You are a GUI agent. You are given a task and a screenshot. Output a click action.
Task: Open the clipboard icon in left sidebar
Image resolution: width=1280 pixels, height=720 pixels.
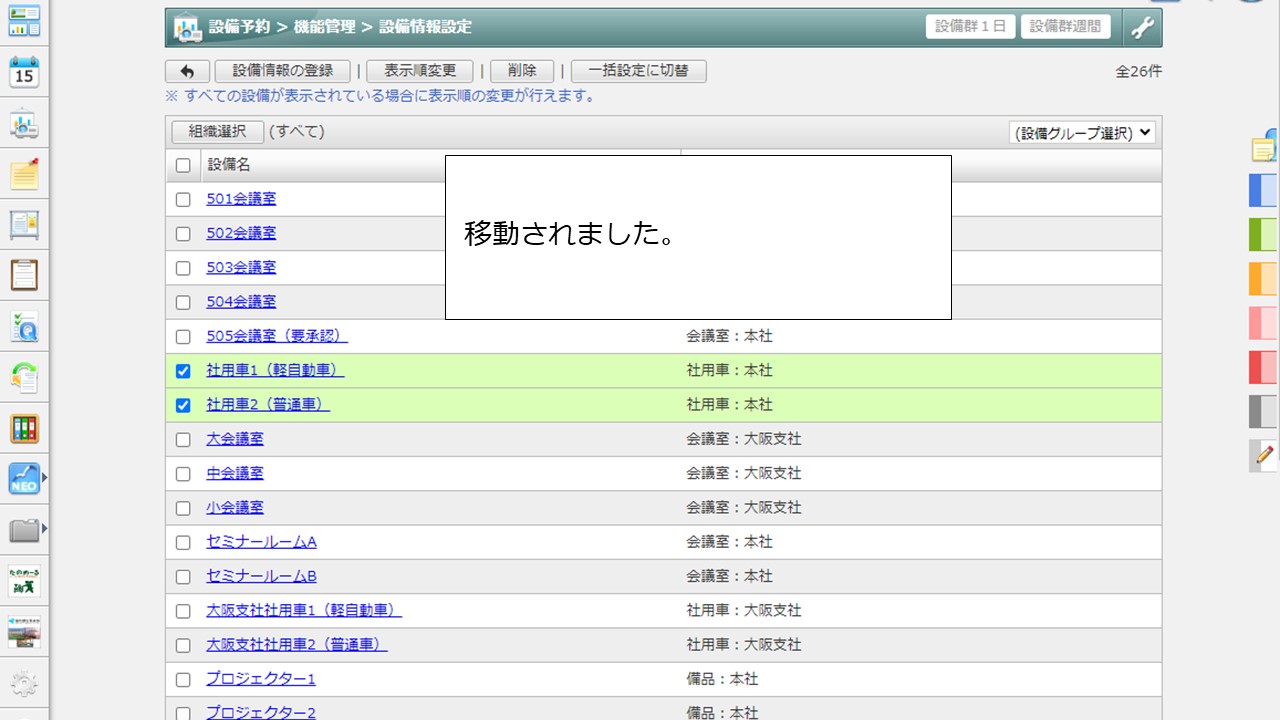24,275
